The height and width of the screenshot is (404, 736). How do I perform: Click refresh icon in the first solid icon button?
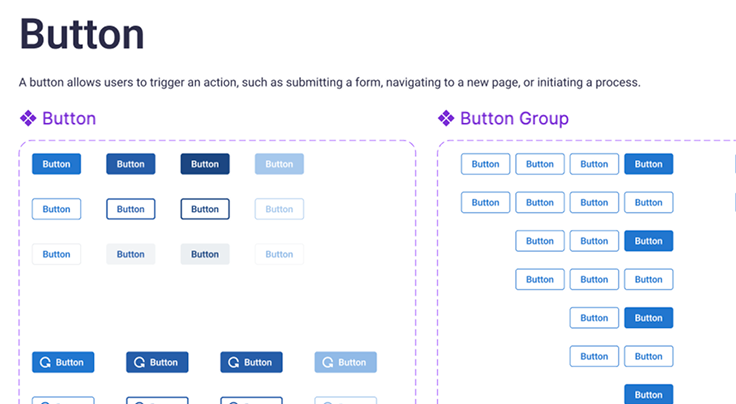coord(46,362)
